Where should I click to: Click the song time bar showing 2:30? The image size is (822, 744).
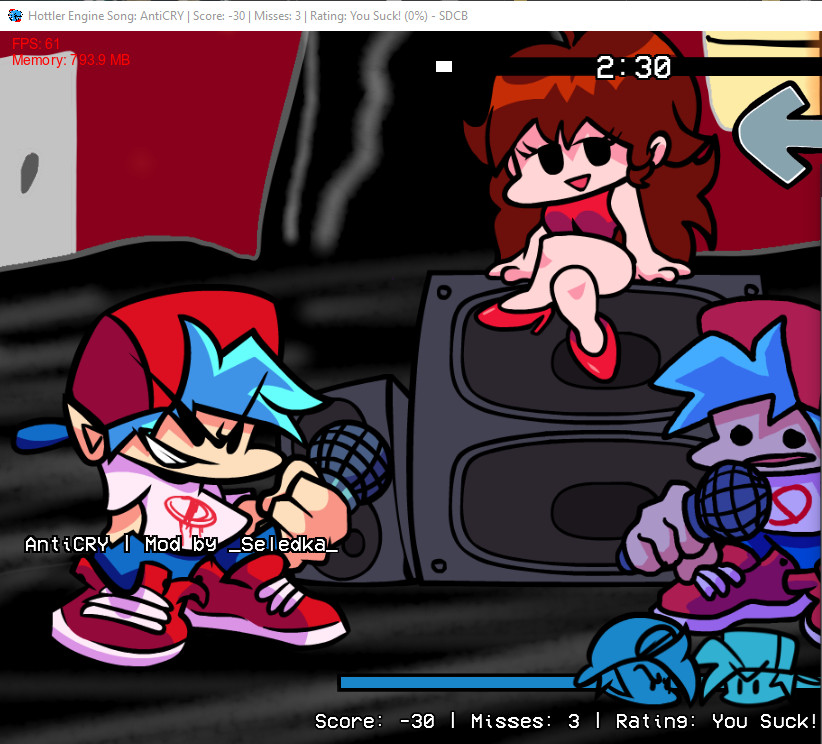(629, 67)
